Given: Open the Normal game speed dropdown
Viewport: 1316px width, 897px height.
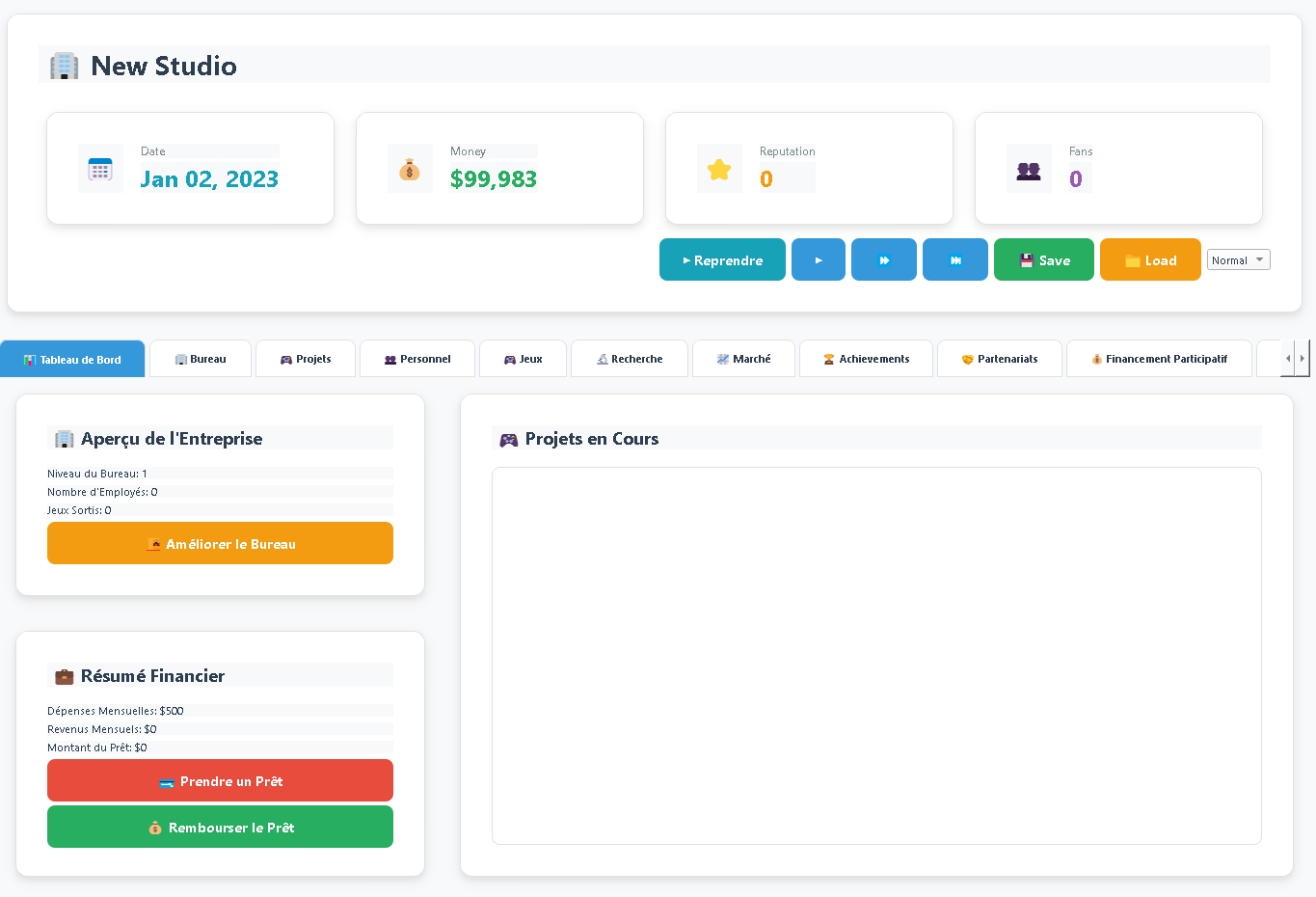Looking at the screenshot, I should 1238,259.
